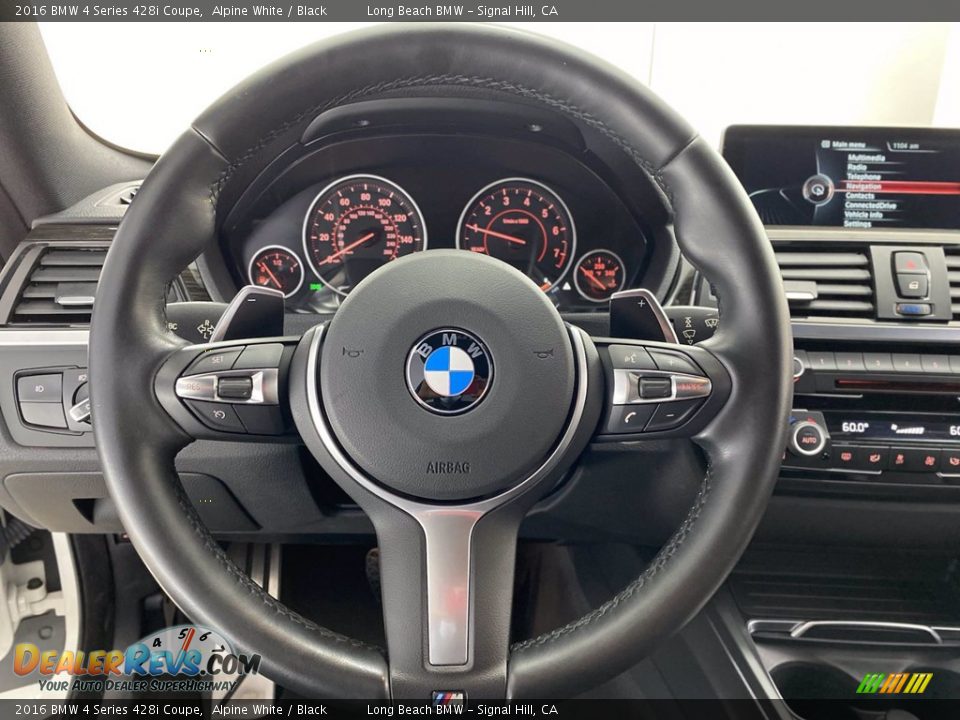Tap the fuel level gauge
Viewport: 960px width, 720px height.
[x=276, y=271]
